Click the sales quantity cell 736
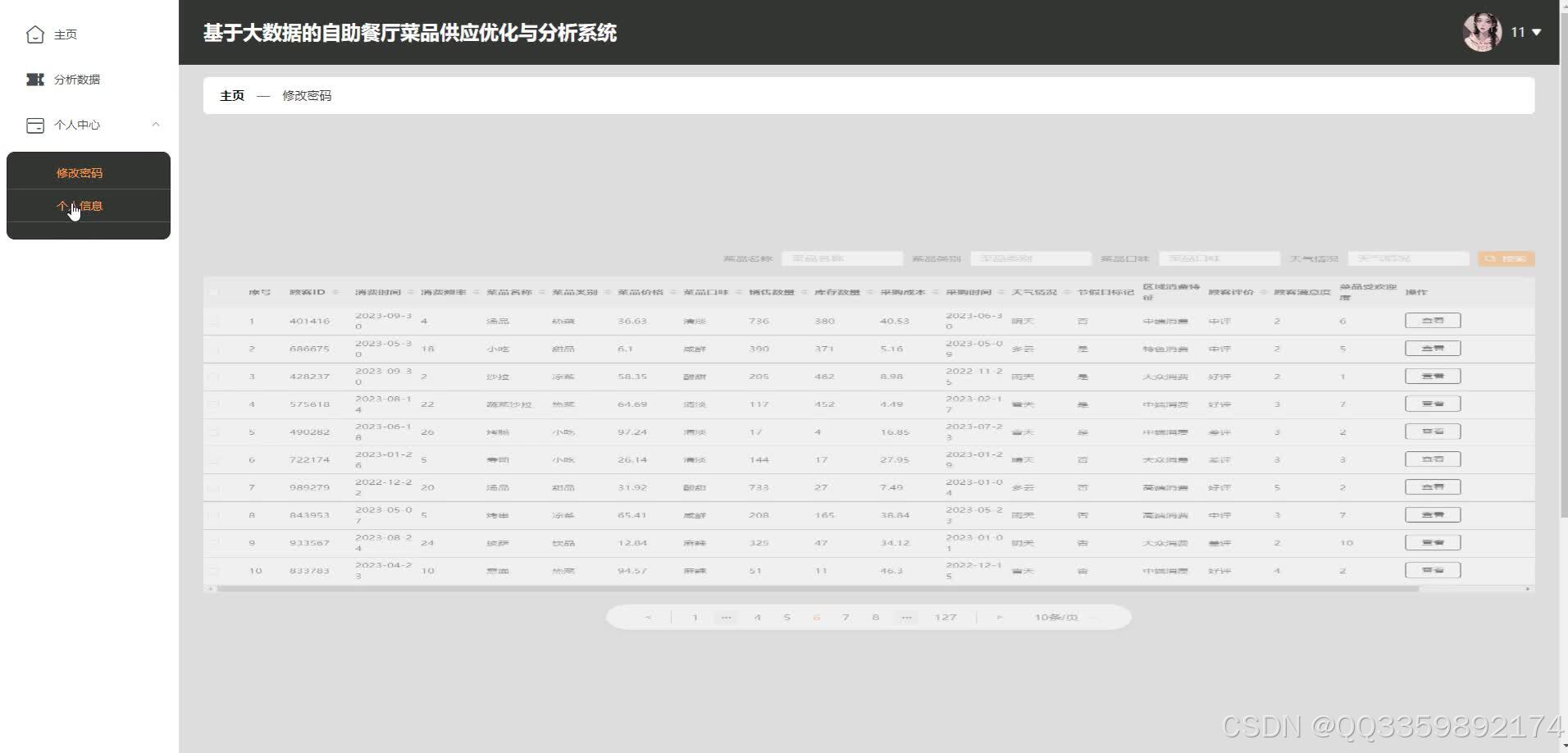The image size is (1568, 753). click(x=759, y=322)
